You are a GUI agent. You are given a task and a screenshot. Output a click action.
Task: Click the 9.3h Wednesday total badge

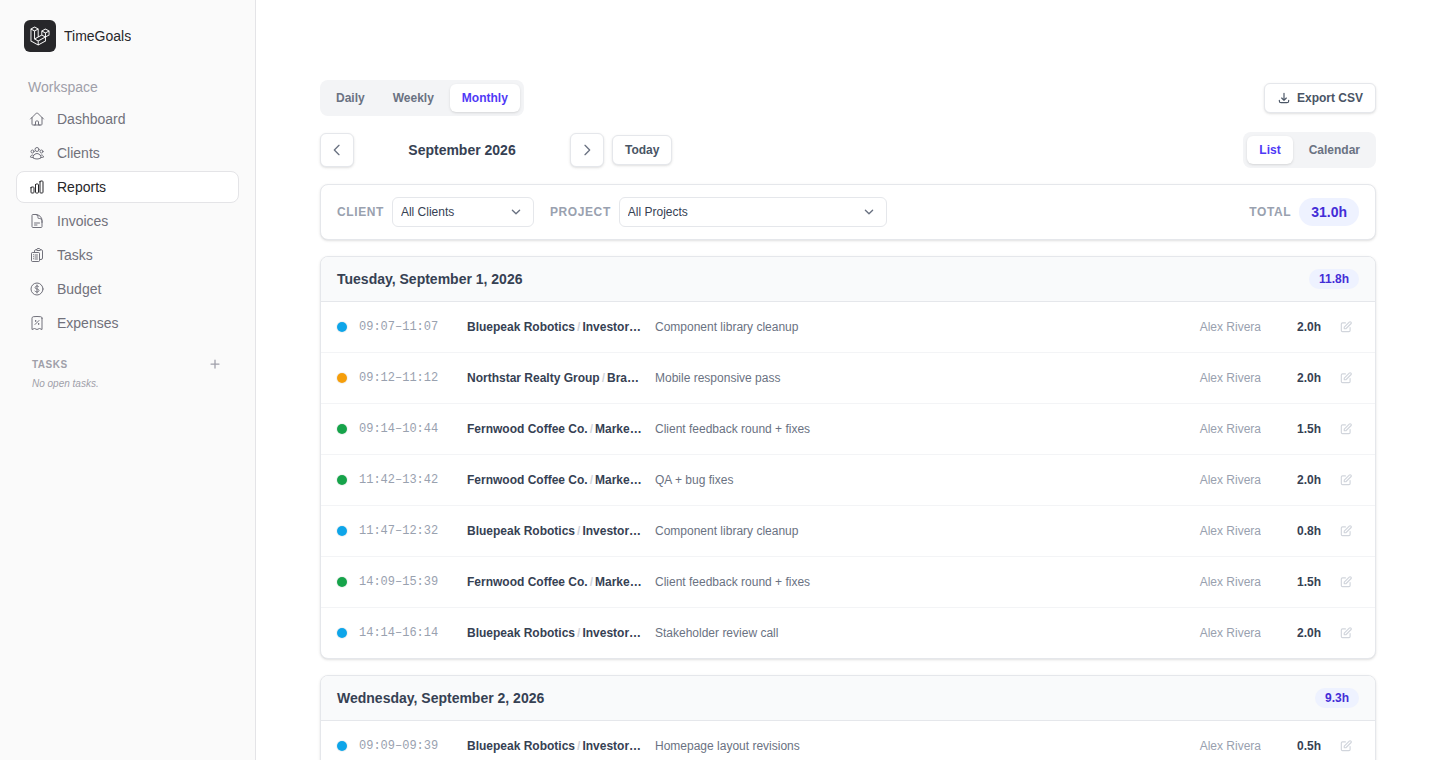tap(1337, 698)
